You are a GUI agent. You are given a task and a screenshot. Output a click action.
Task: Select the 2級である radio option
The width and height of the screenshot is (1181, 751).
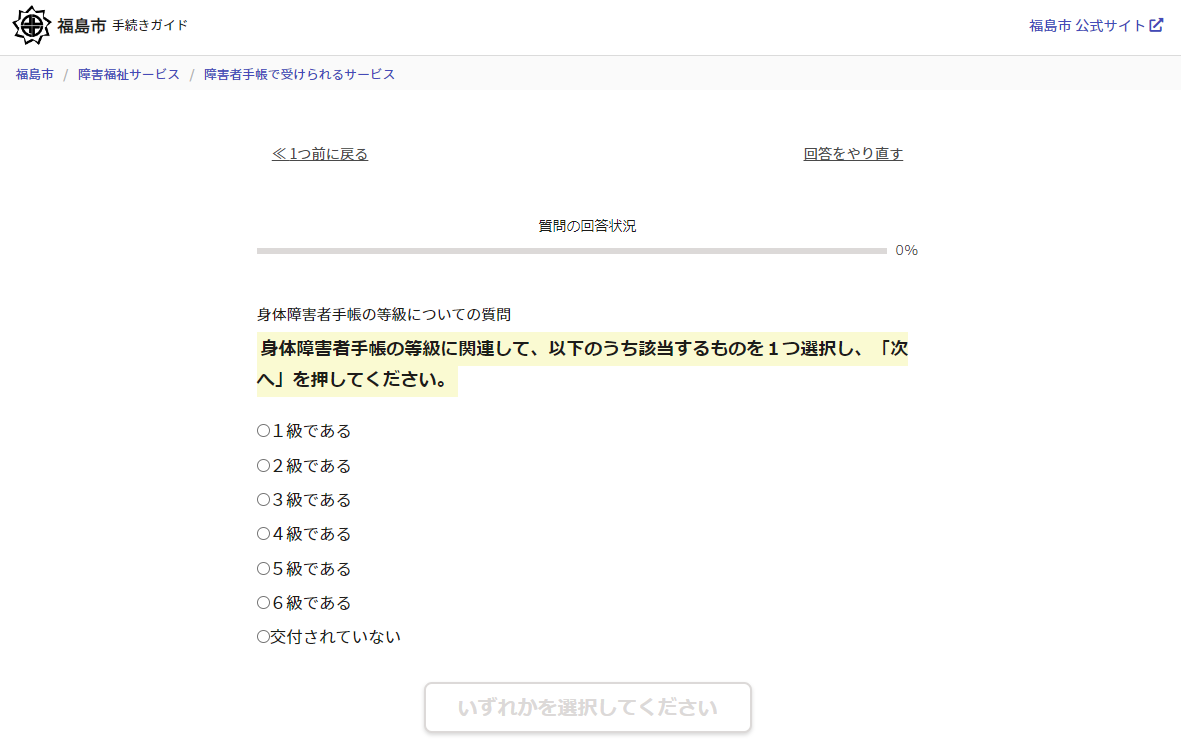(x=263, y=466)
